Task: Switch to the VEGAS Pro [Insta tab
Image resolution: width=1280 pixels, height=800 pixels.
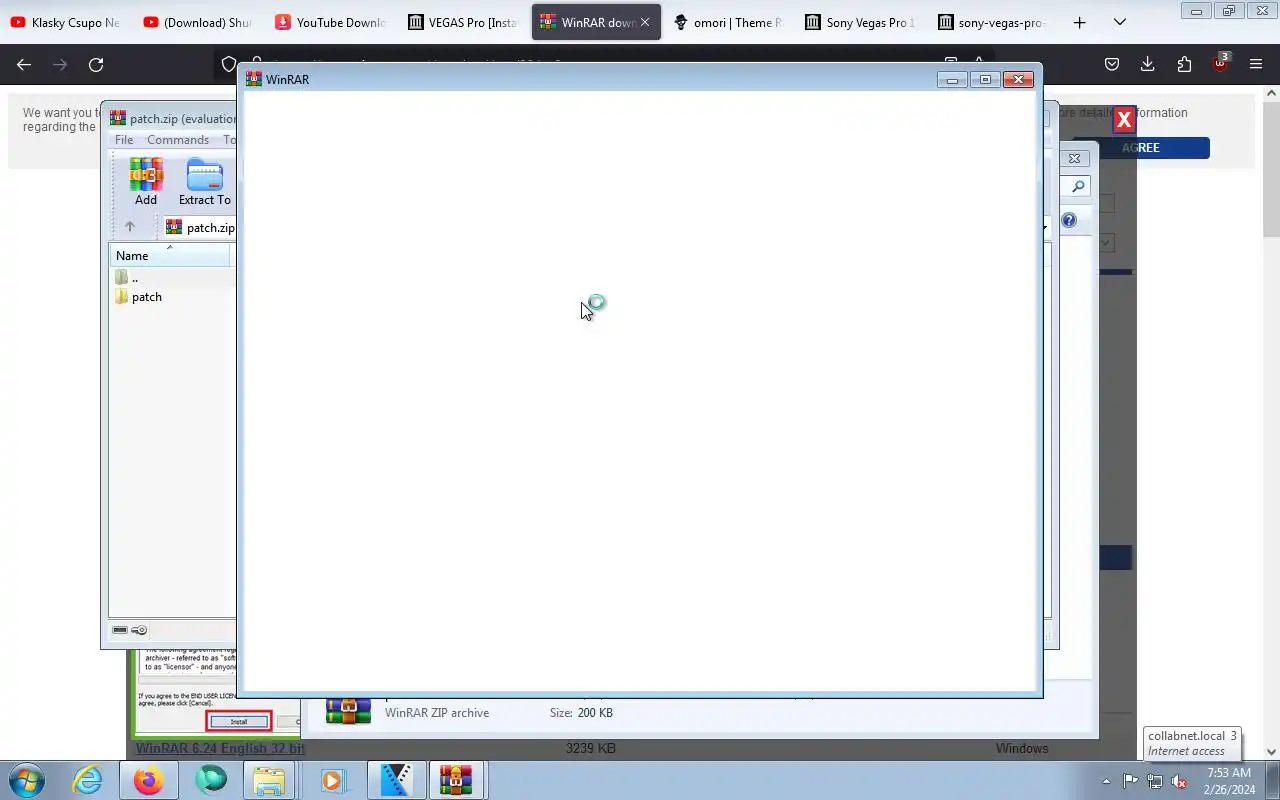Action: pos(462,22)
